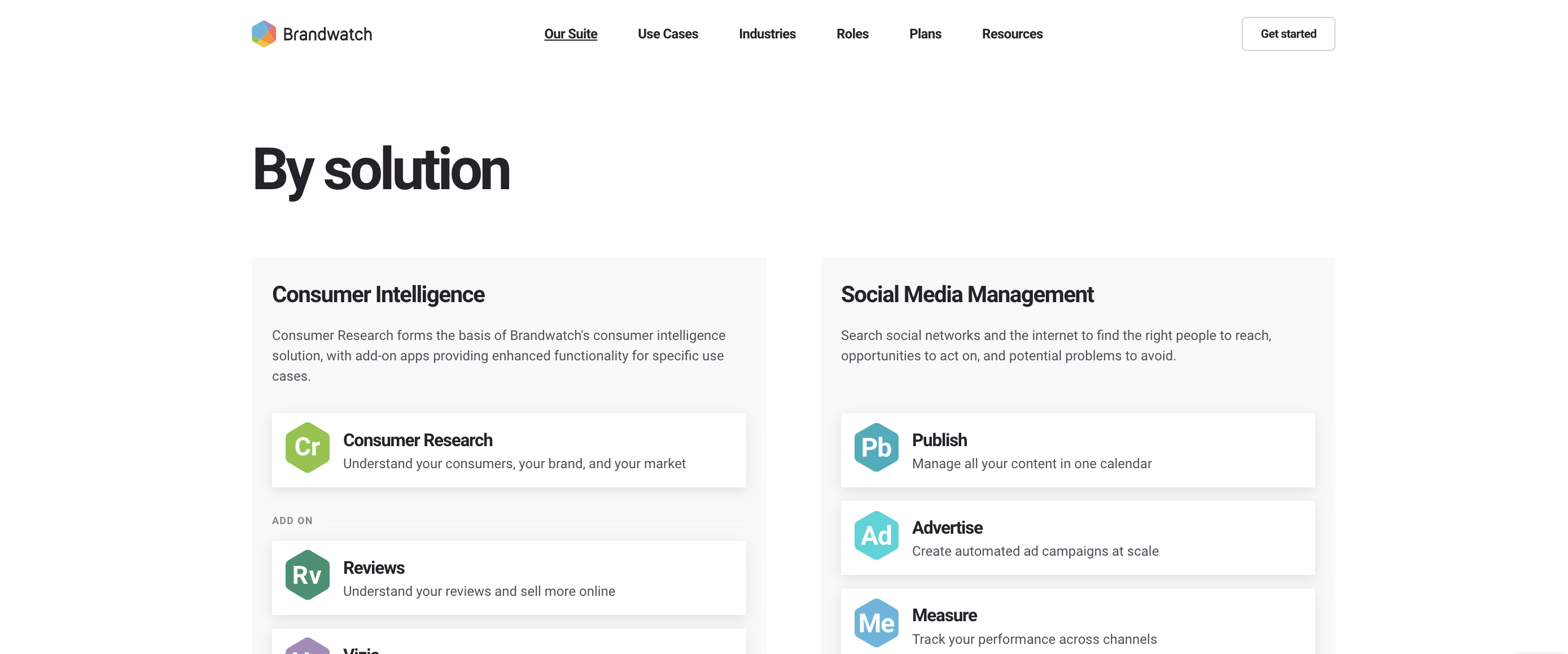This screenshot has height=654, width=1568.
Task: Expand the Industries navigation dropdown
Action: pos(767,33)
